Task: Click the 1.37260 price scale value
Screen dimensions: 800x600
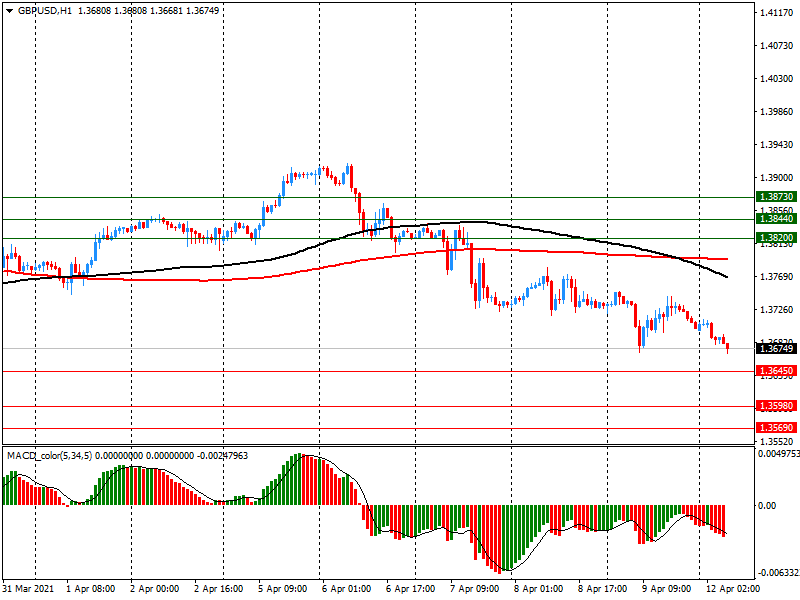Action: click(x=777, y=310)
